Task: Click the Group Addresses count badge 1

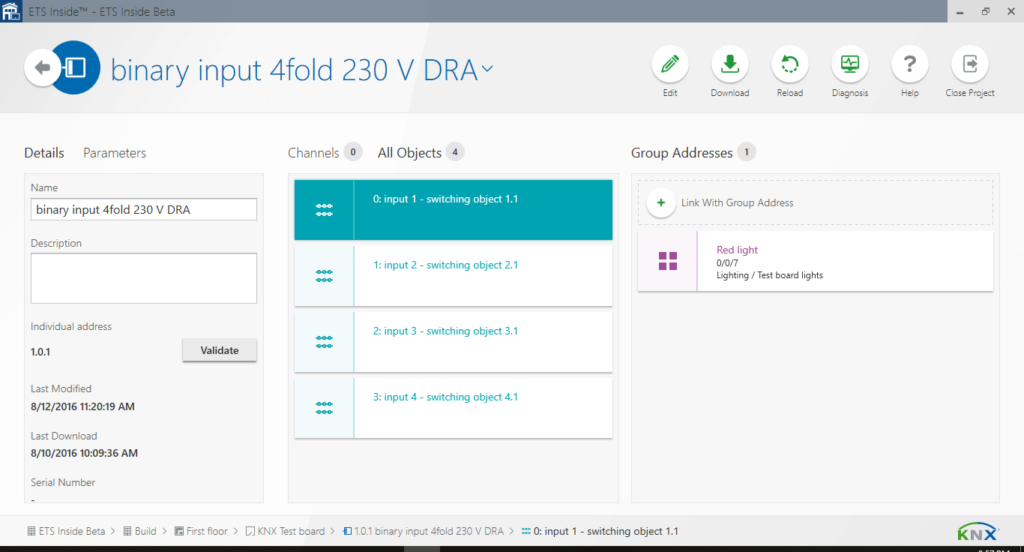Action: pos(746,152)
